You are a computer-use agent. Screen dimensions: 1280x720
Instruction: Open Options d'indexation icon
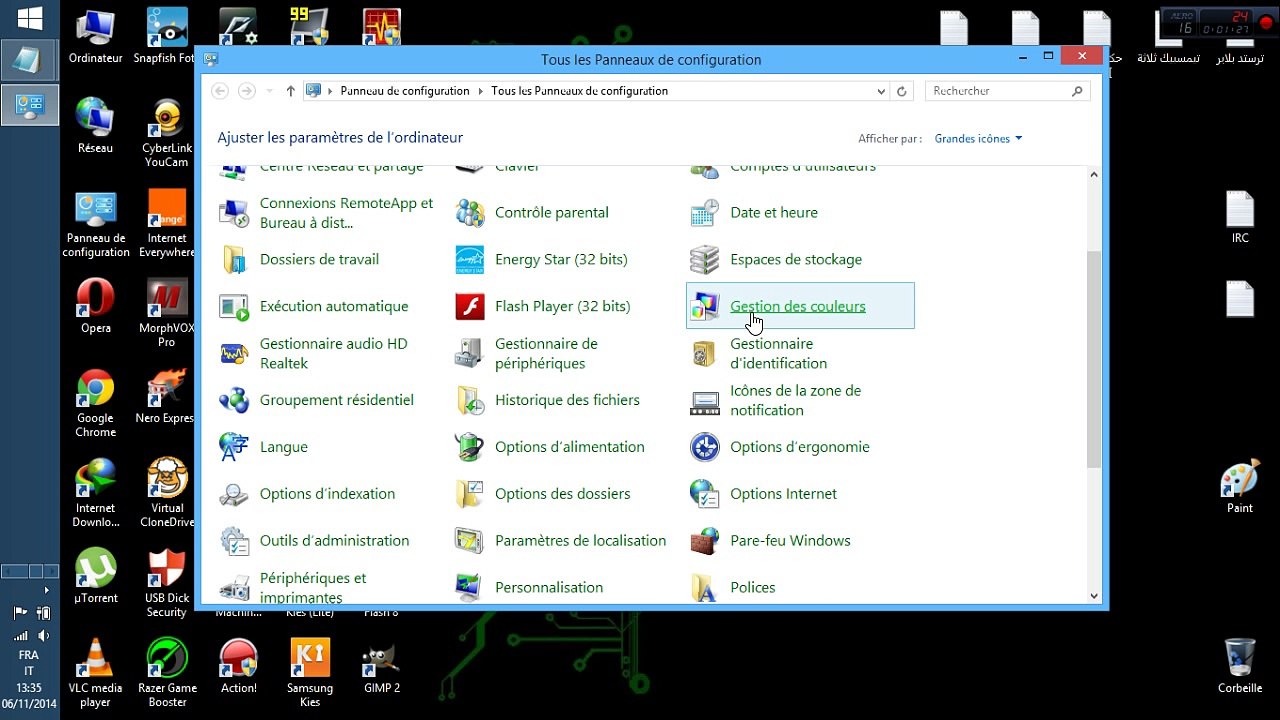[234, 494]
